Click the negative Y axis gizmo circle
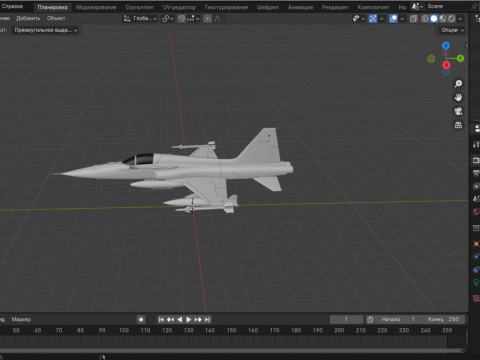 (431, 59)
